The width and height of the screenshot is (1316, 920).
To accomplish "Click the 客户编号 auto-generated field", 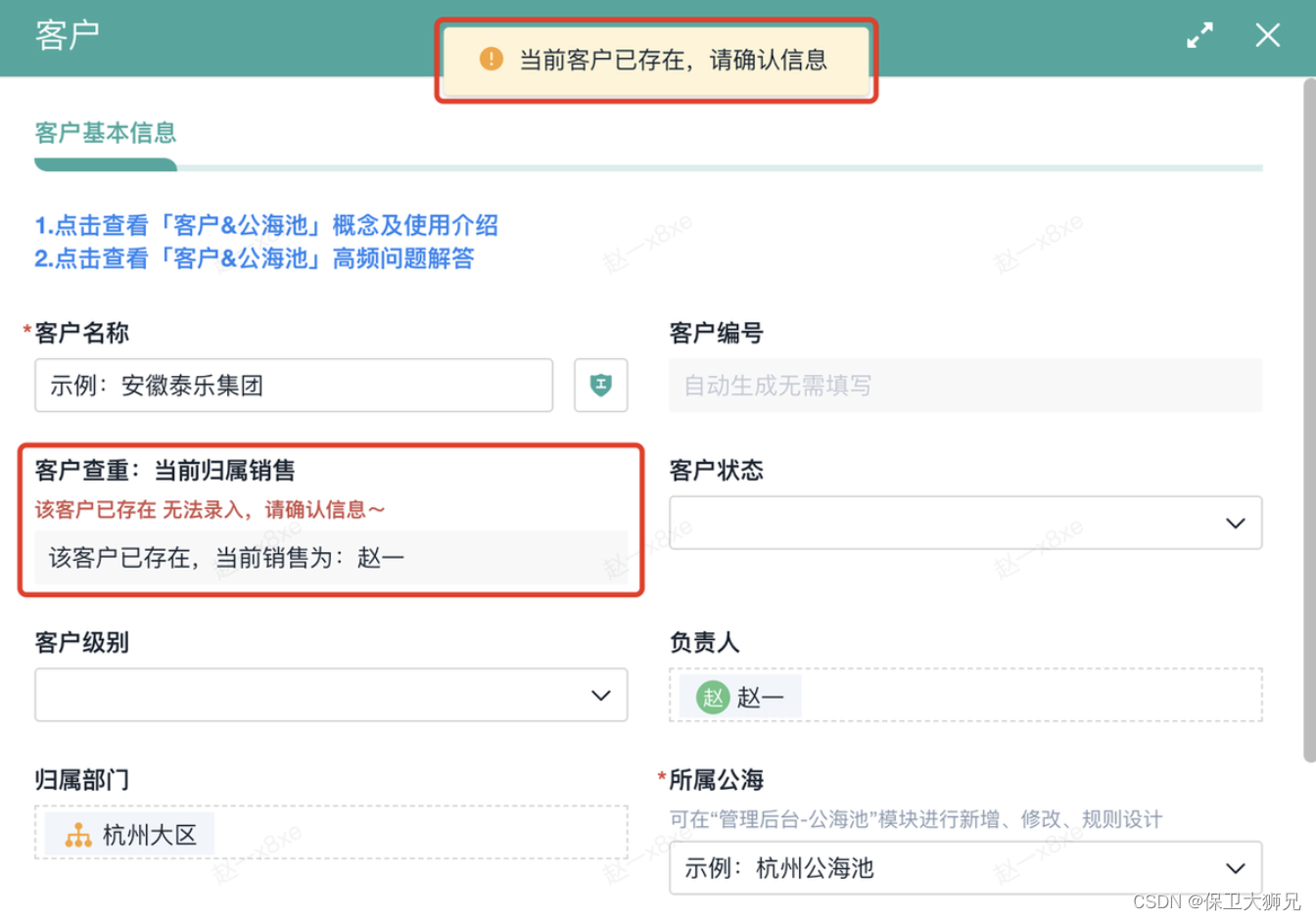I will pos(965,385).
